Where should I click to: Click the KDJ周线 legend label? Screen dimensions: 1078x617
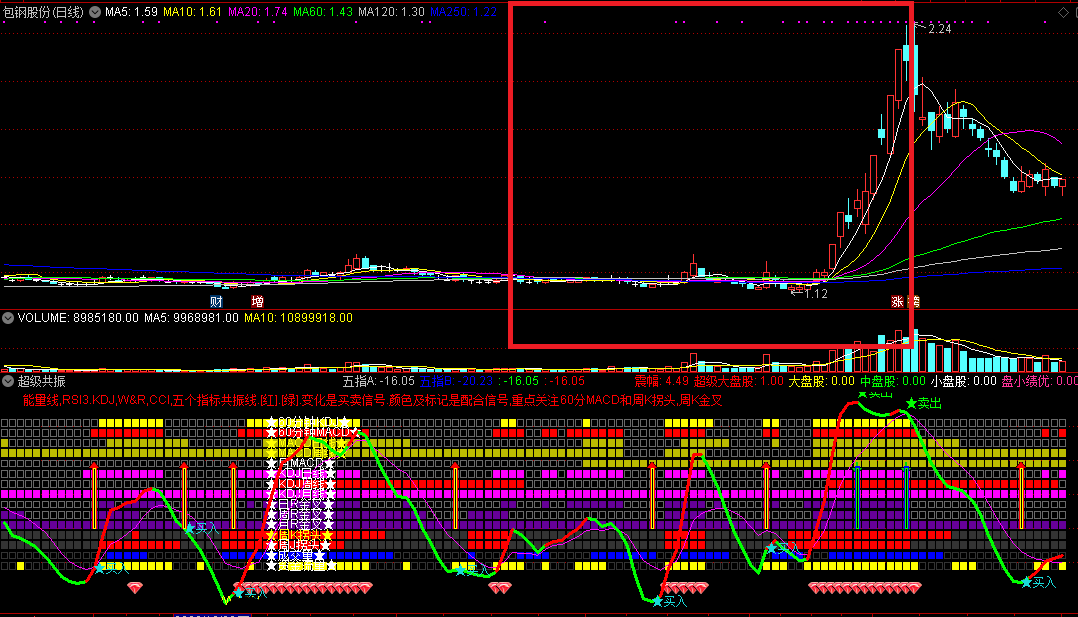tap(300, 484)
